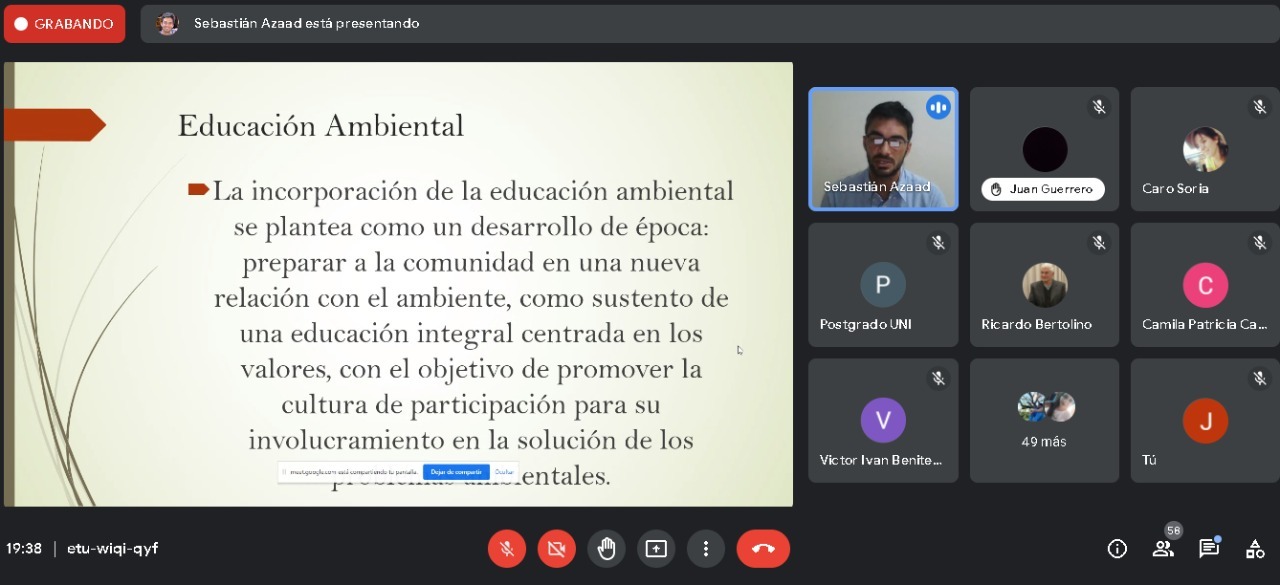Screen dimensions: 1280x585
Task: Open the three-dot more options menu
Action: click(706, 549)
